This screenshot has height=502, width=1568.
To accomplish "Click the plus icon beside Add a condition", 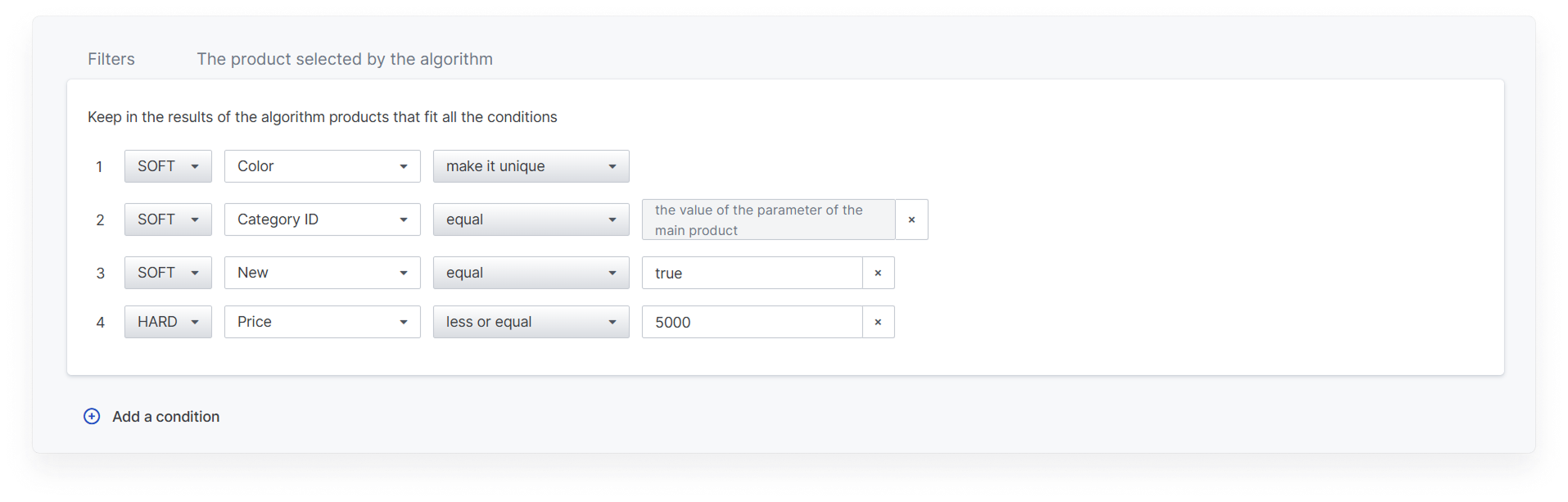I will point(92,416).
